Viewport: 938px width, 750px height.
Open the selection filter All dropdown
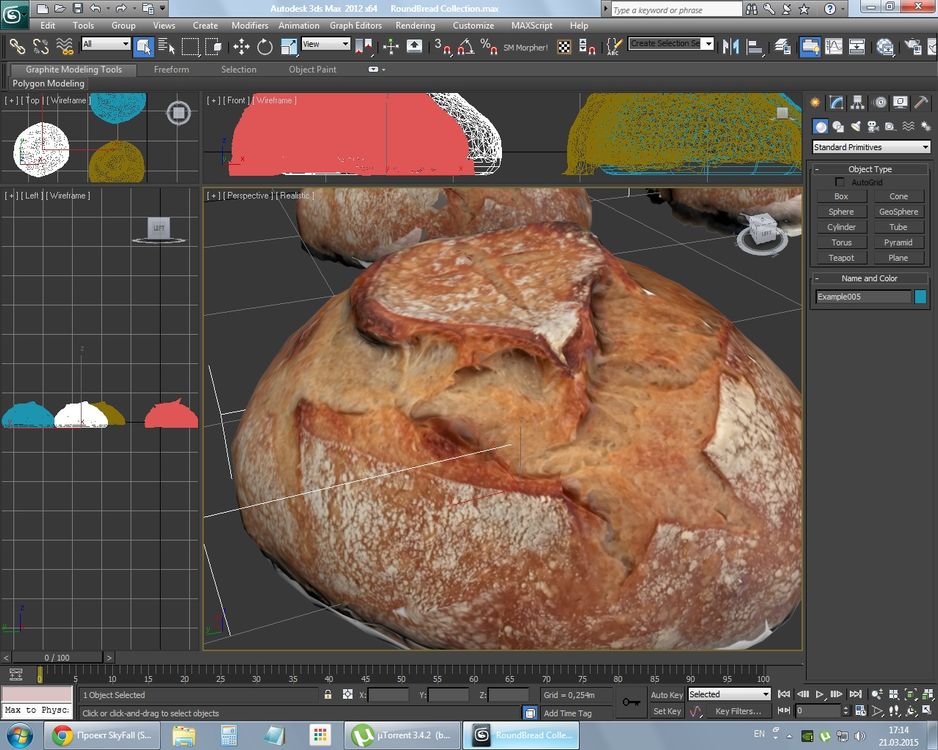click(106, 44)
